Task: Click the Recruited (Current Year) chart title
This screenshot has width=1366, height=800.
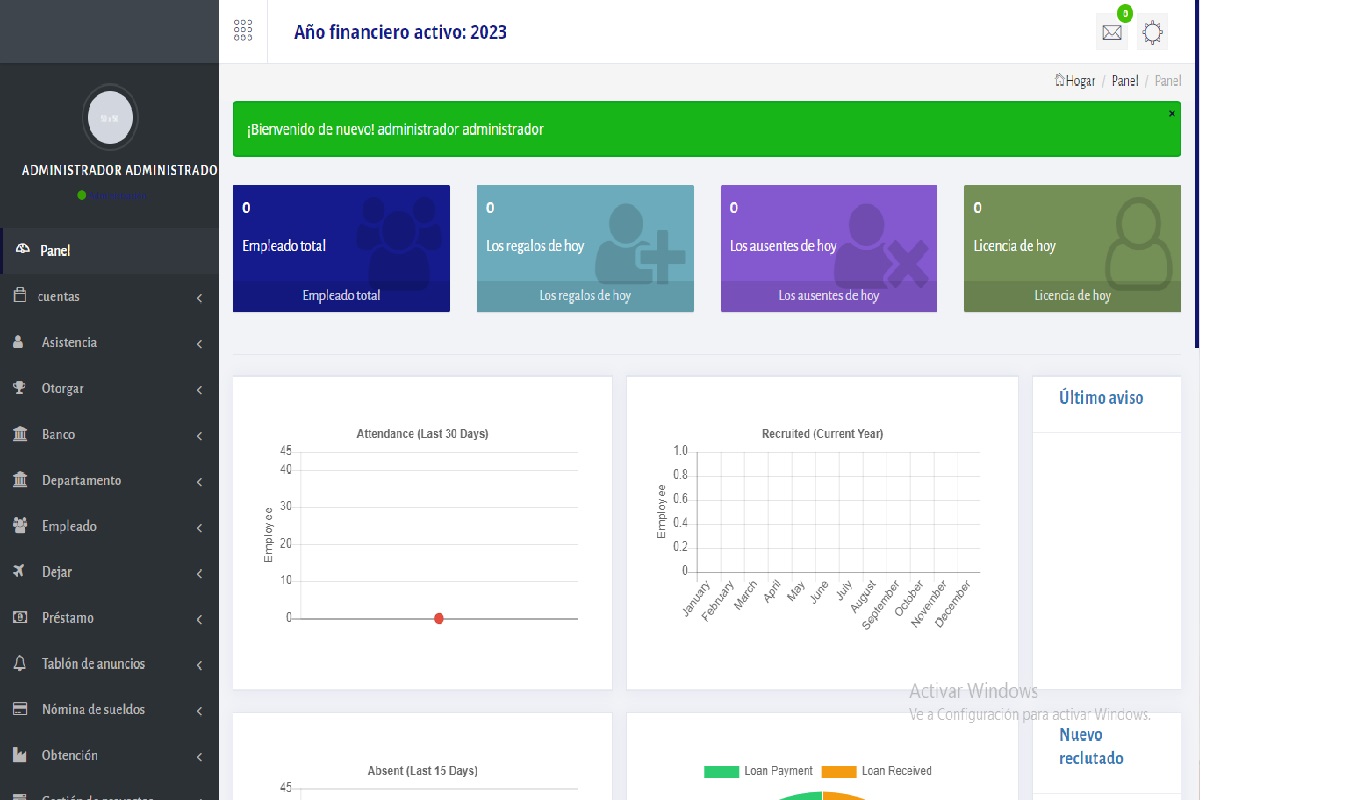Action: (822, 434)
